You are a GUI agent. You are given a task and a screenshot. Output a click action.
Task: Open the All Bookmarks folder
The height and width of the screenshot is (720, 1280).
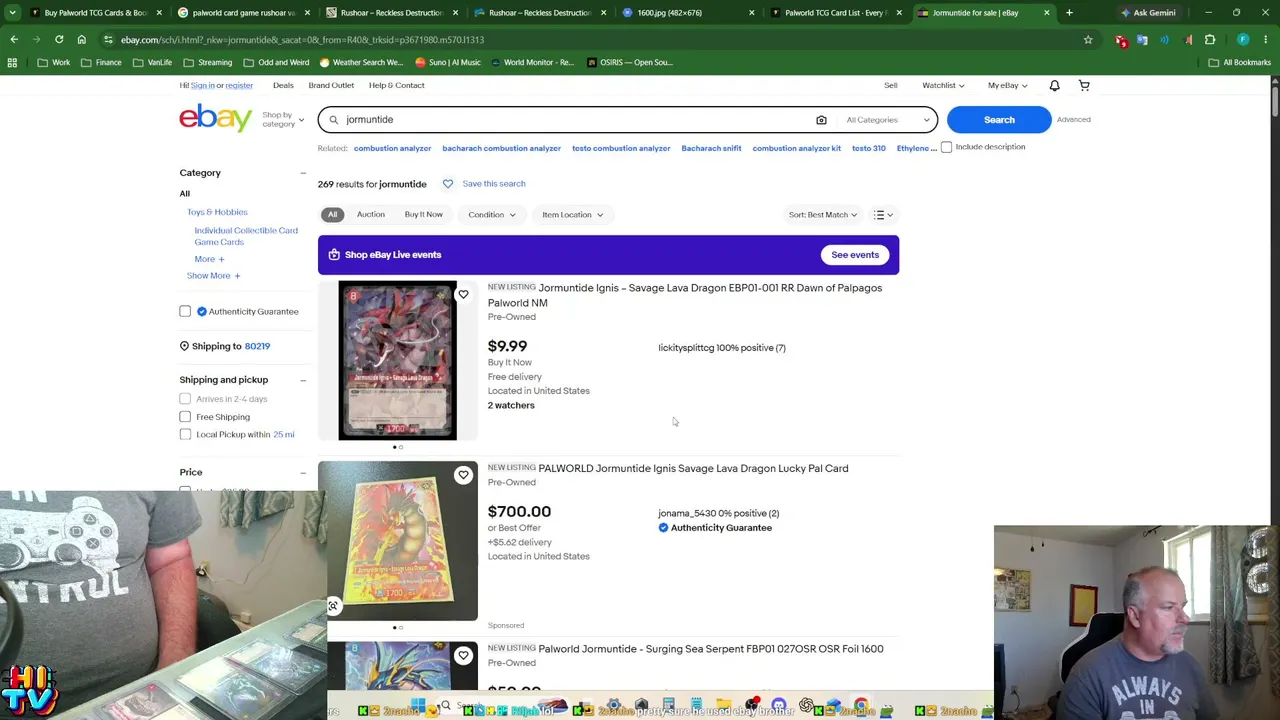(1240, 62)
